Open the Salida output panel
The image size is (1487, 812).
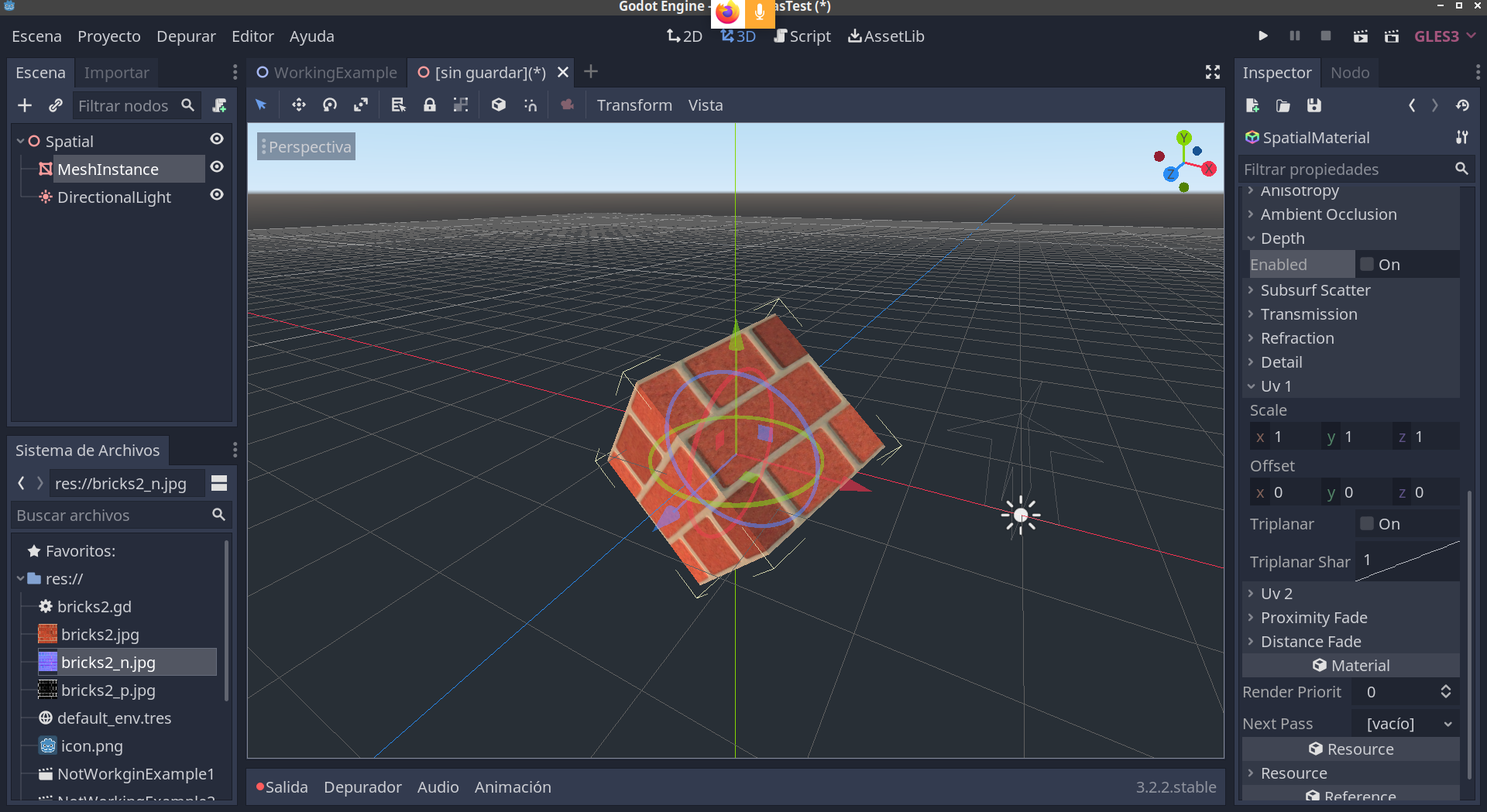283,787
